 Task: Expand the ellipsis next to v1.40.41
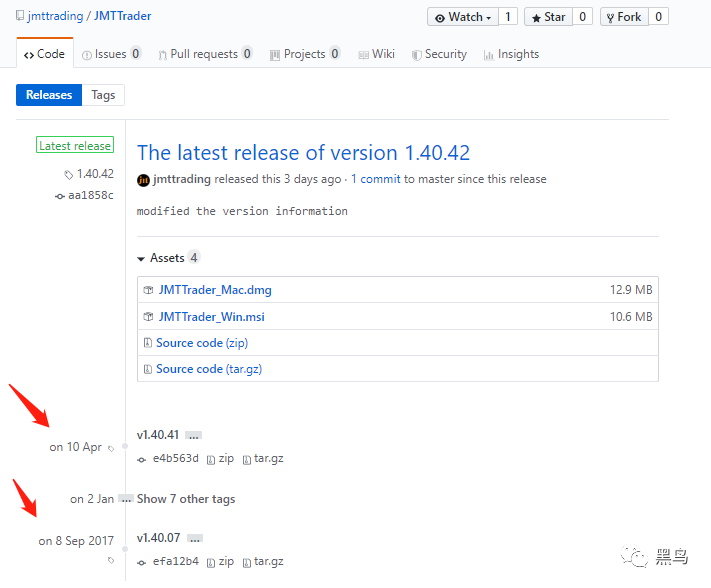[194, 436]
